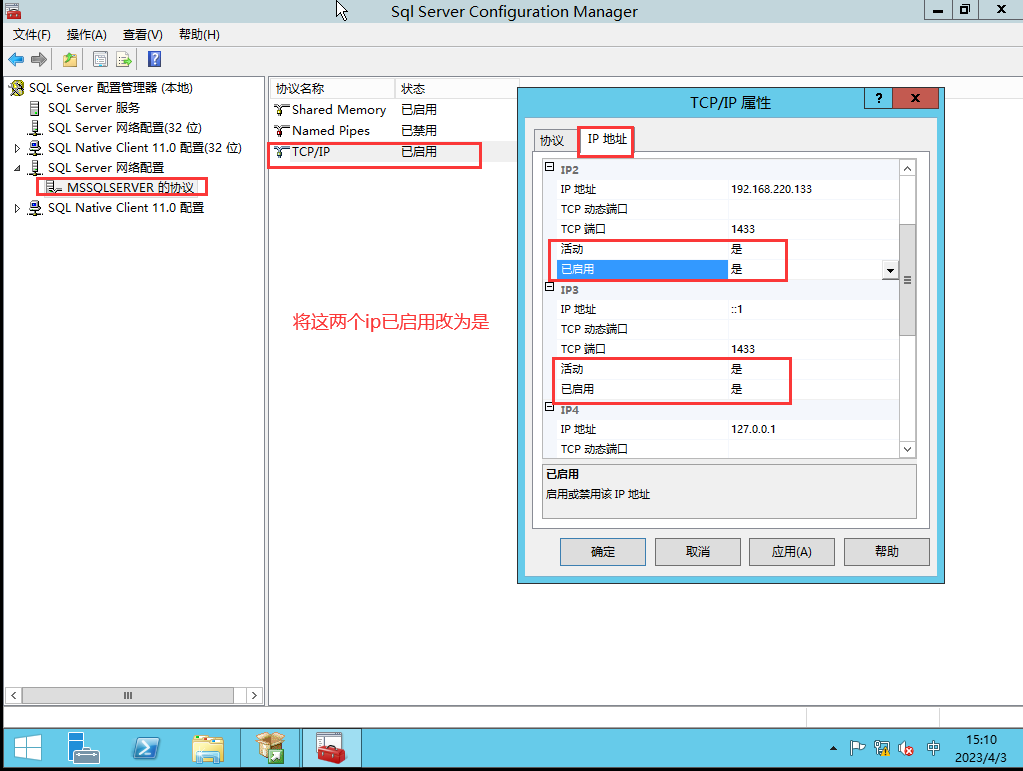1023x771 pixels.
Task: Click the yellow folder export toolbar icon
Action: coord(69,59)
